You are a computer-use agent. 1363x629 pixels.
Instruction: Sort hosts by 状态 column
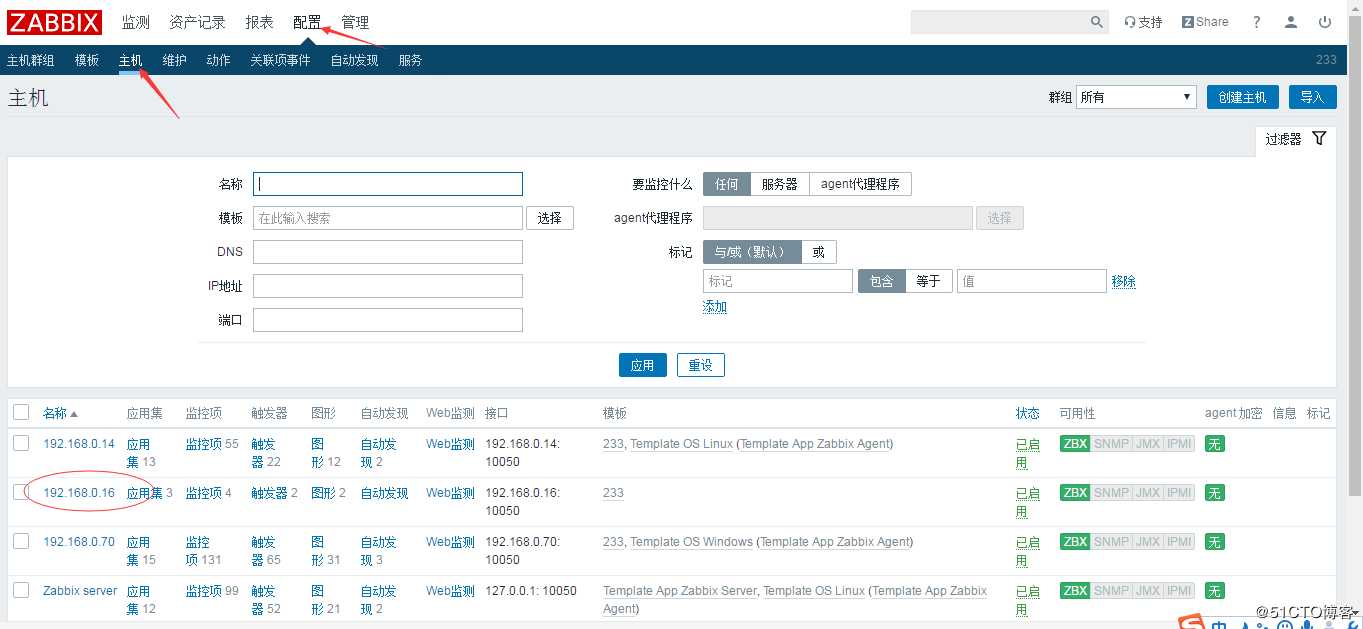point(1028,413)
